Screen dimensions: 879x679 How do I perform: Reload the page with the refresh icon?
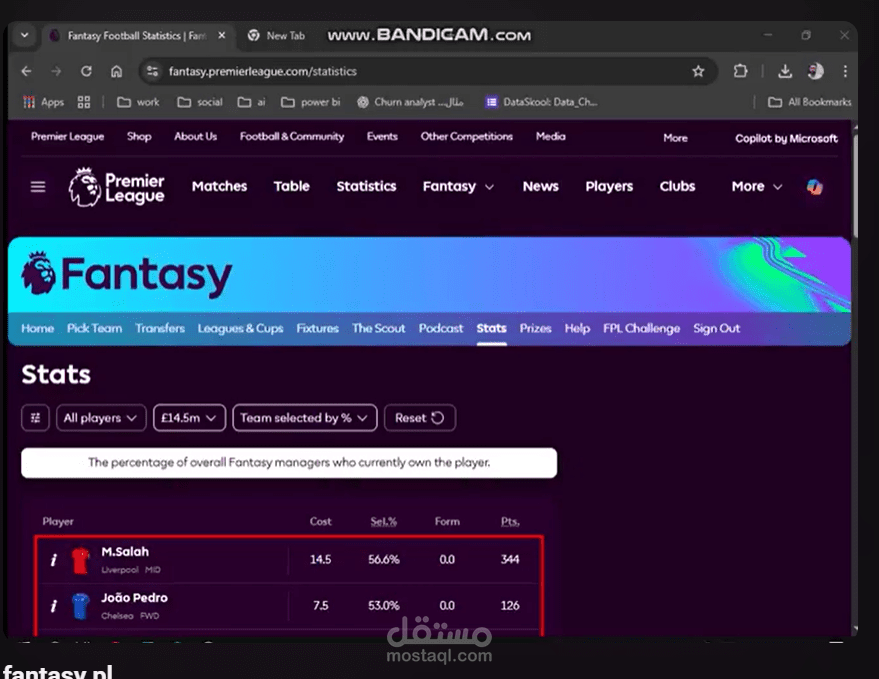pyautogui.click(x=86, y=71)
